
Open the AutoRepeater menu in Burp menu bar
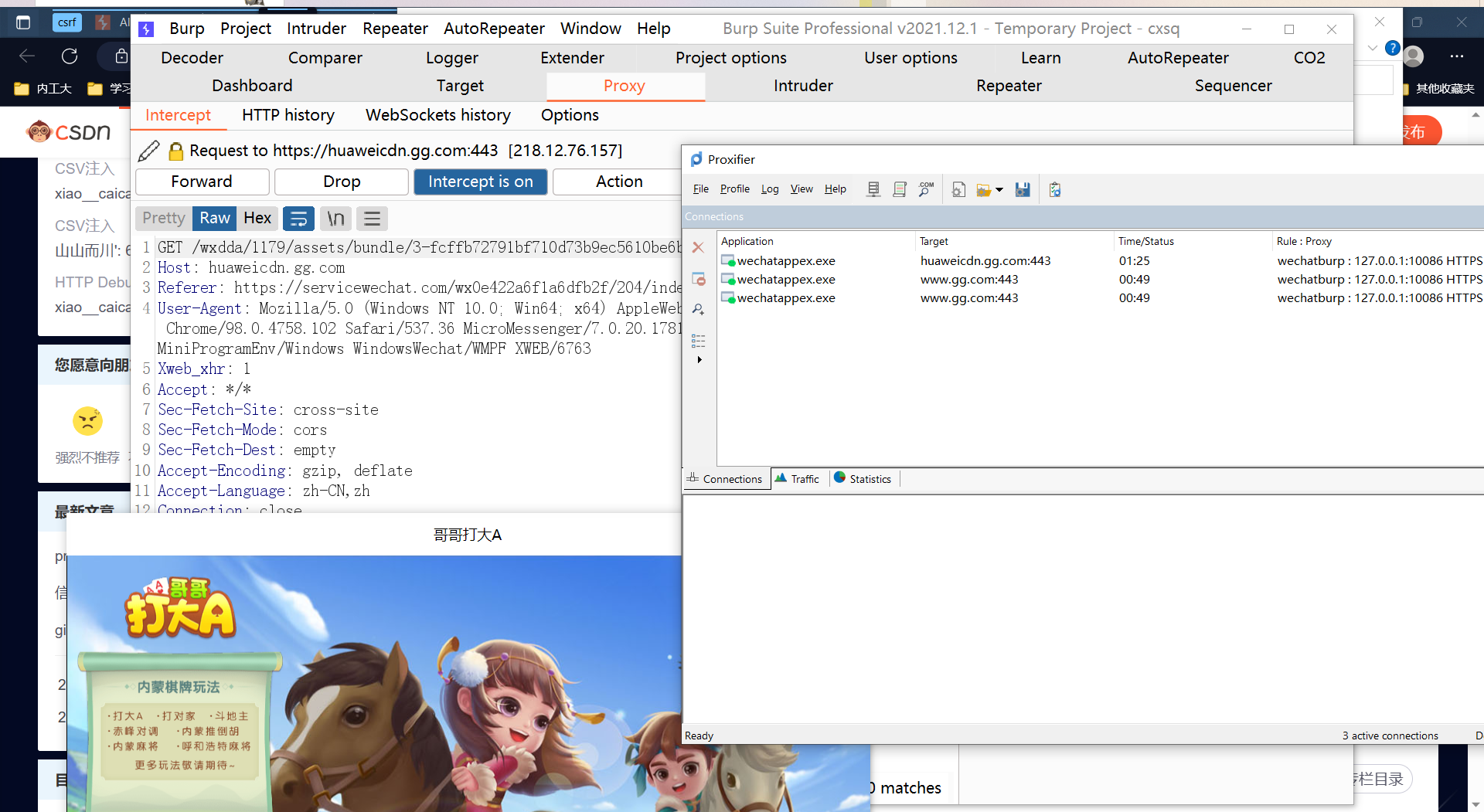(494, 29)
